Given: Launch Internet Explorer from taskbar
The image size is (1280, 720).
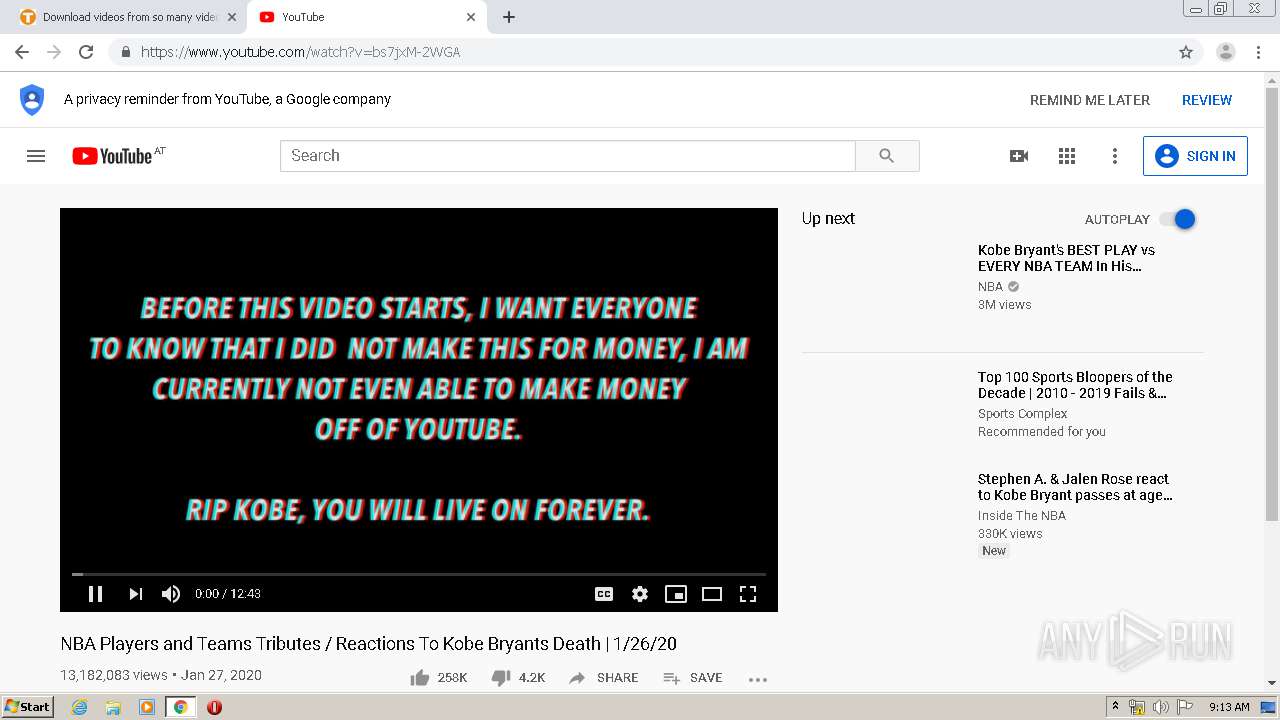Looking at the screenshot, I should coord(79,707).
